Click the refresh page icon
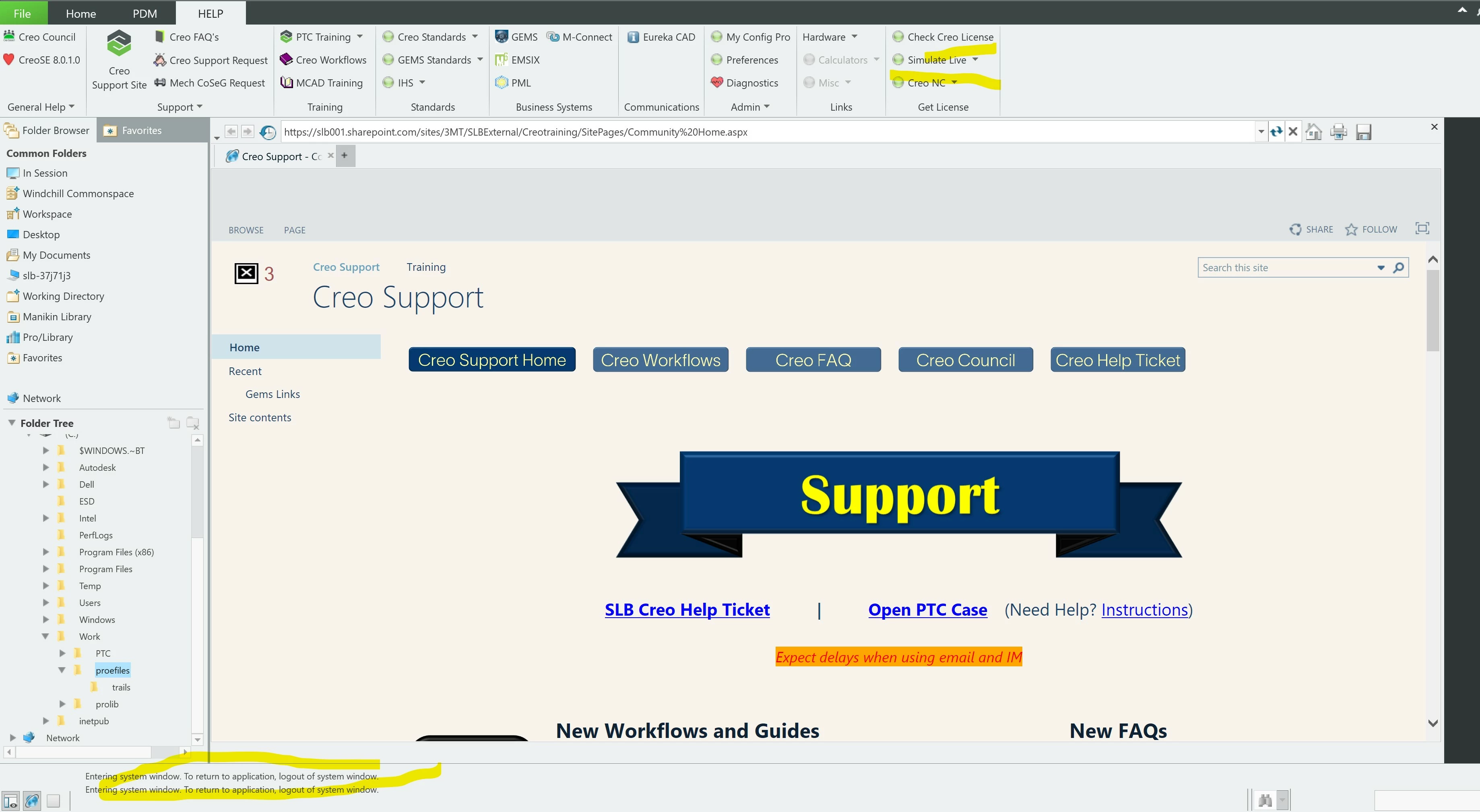Image resolution: width=1480 pixels, height=812 pixels. click(1276, 132)
